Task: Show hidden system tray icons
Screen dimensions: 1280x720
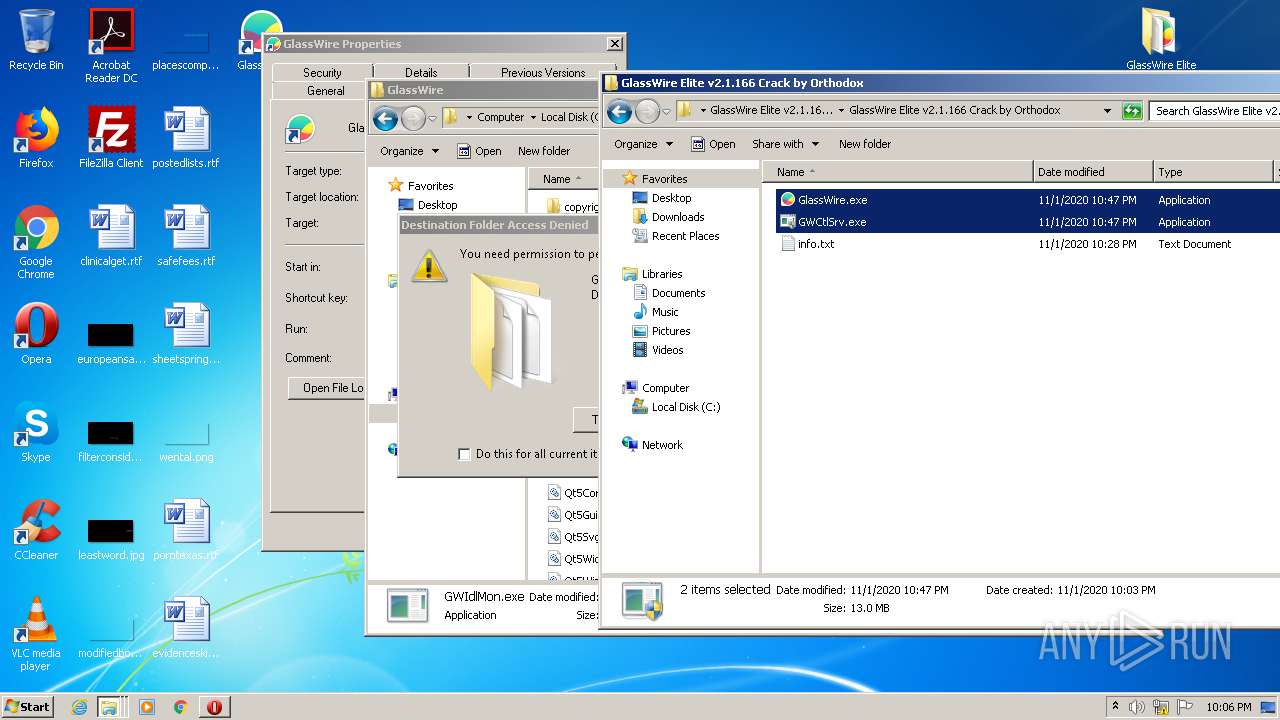Action: 1116,707
